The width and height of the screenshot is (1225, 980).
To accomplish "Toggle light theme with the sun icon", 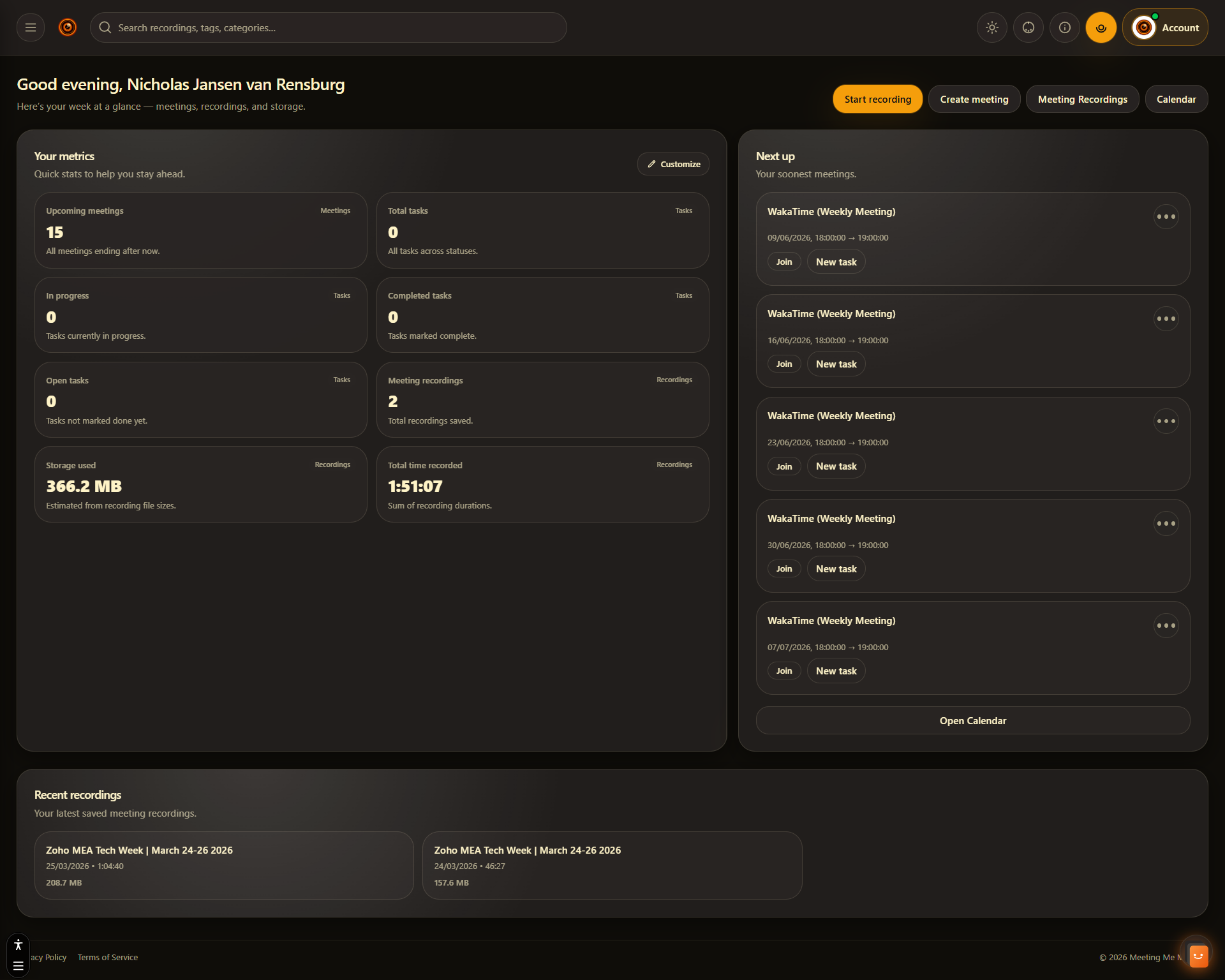I will [991, 27].
